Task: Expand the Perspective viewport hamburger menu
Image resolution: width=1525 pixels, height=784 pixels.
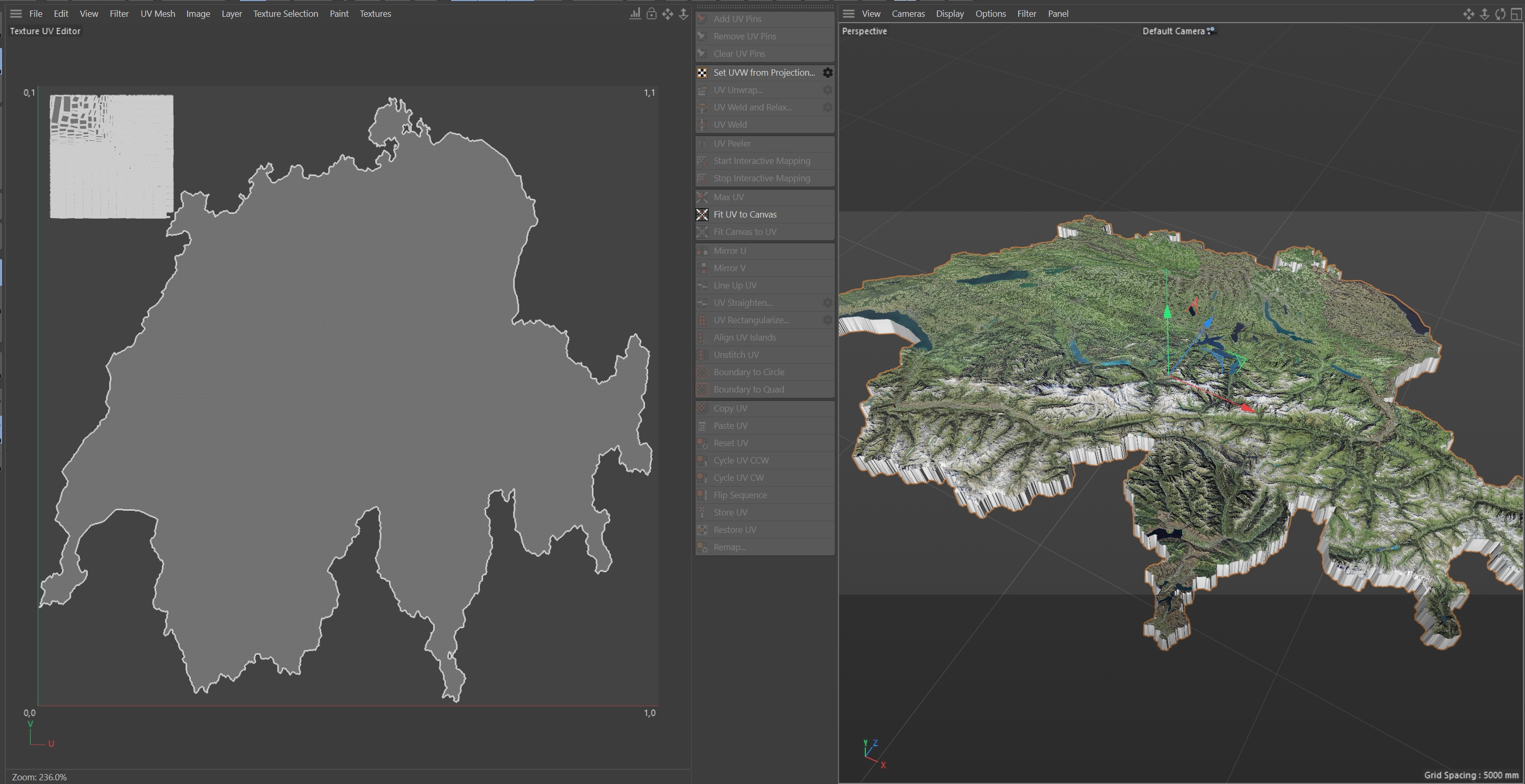Action: pos(848,14)
